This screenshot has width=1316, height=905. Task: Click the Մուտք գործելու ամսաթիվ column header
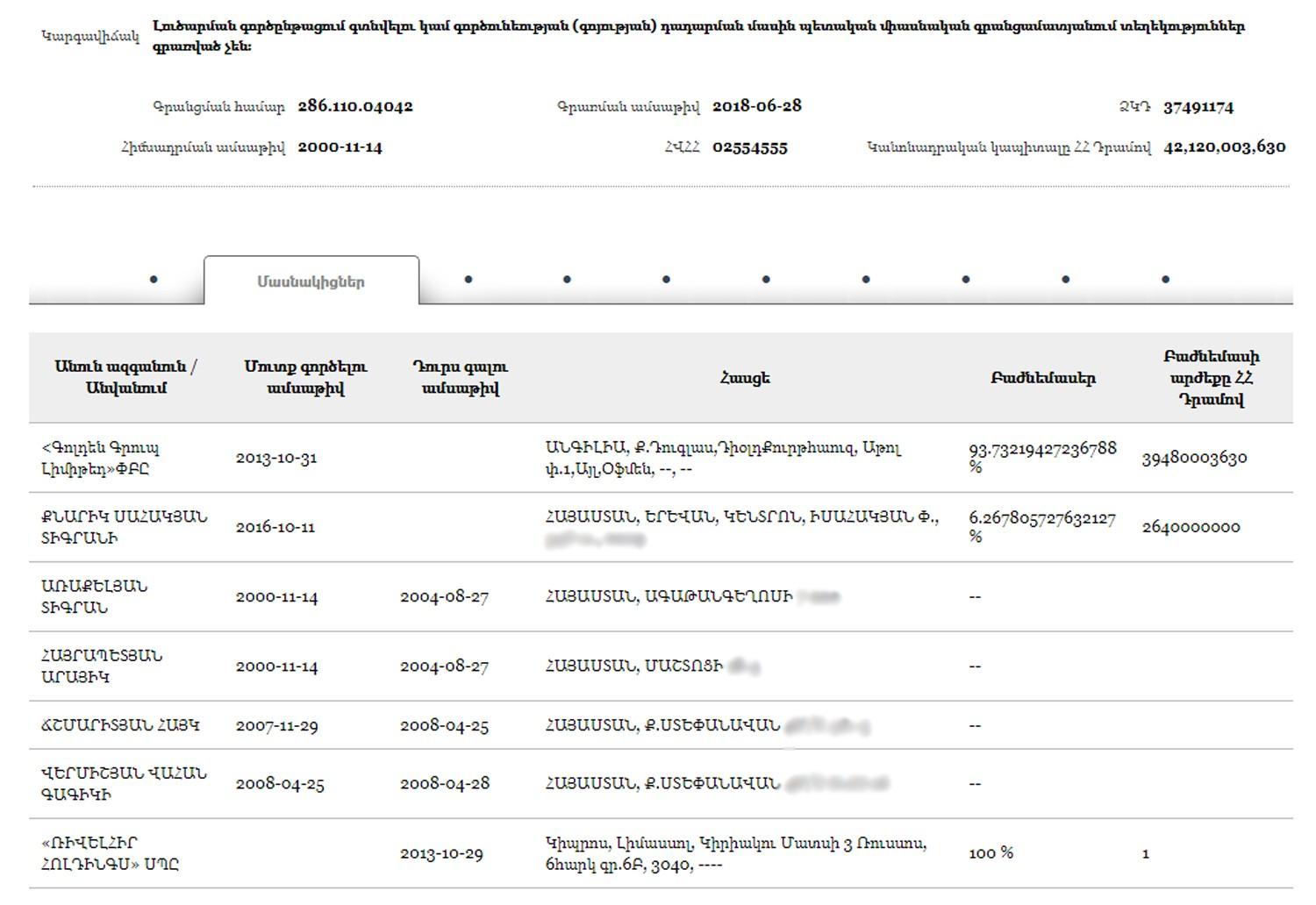tap(305, 377)
